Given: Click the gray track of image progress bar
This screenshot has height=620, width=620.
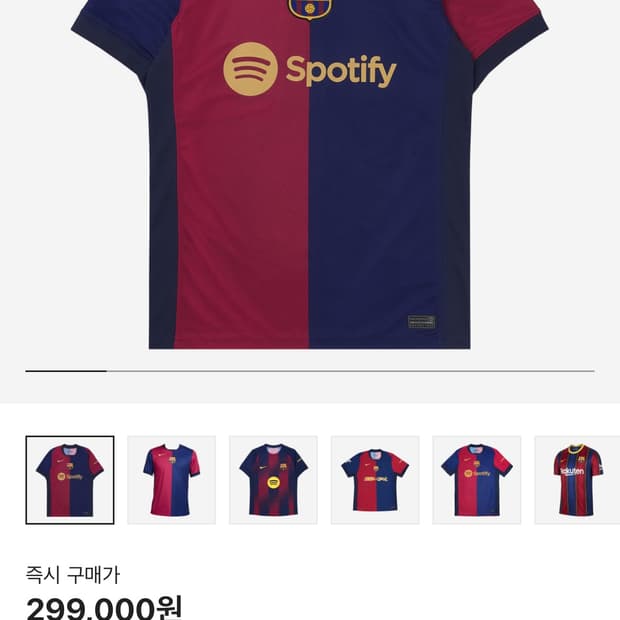Looking at the screenshot, I should coord(350,371).
